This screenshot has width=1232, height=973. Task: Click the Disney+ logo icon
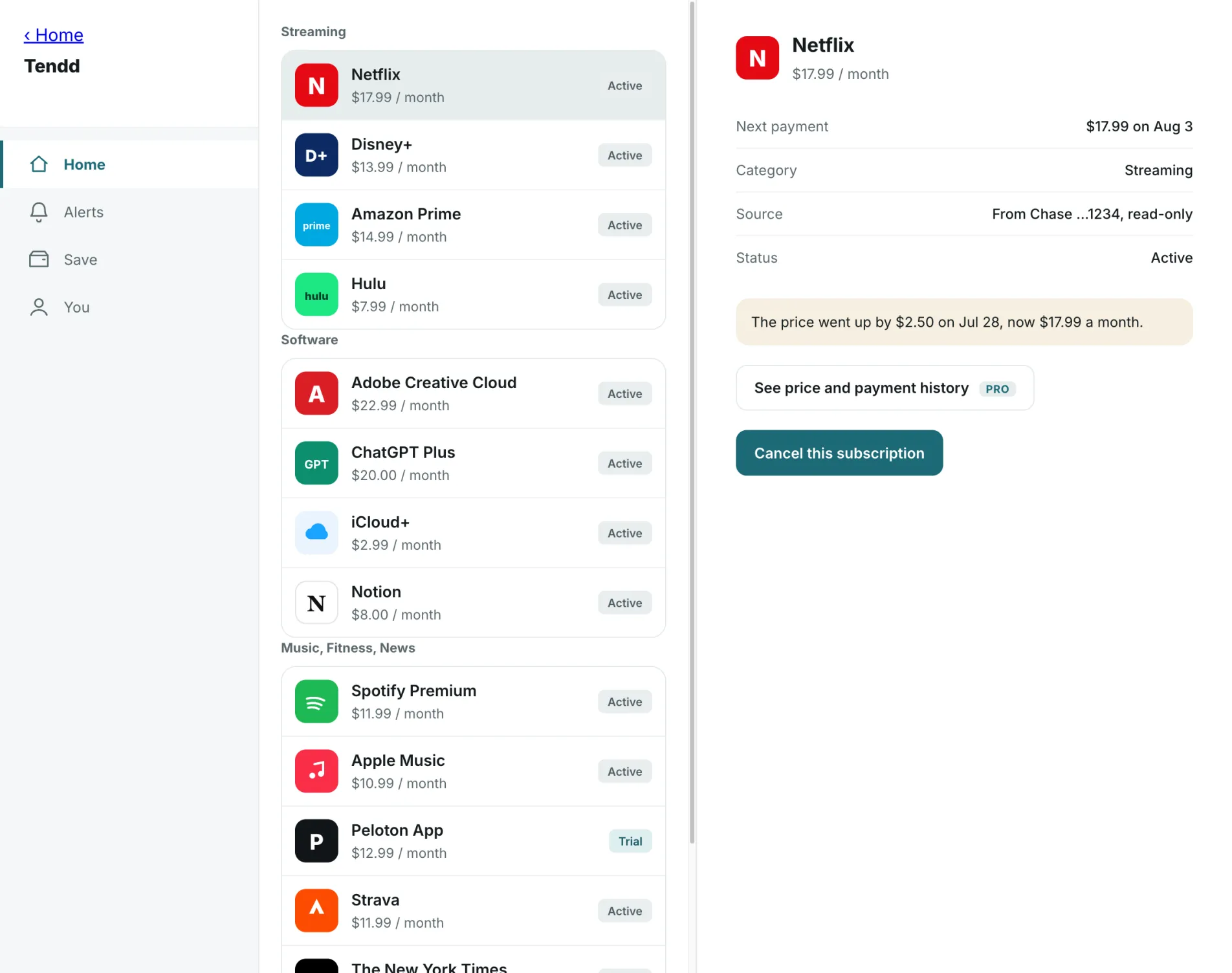316,155
